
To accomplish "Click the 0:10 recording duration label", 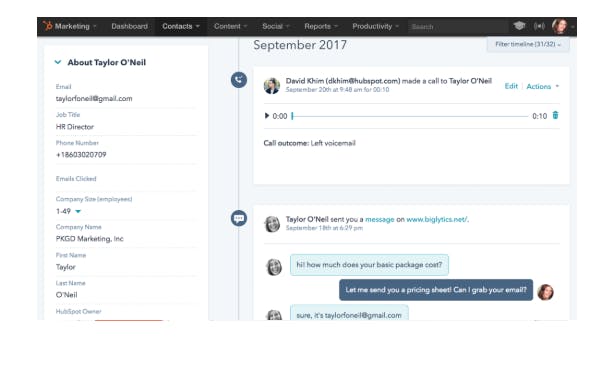I will point(539,116).
